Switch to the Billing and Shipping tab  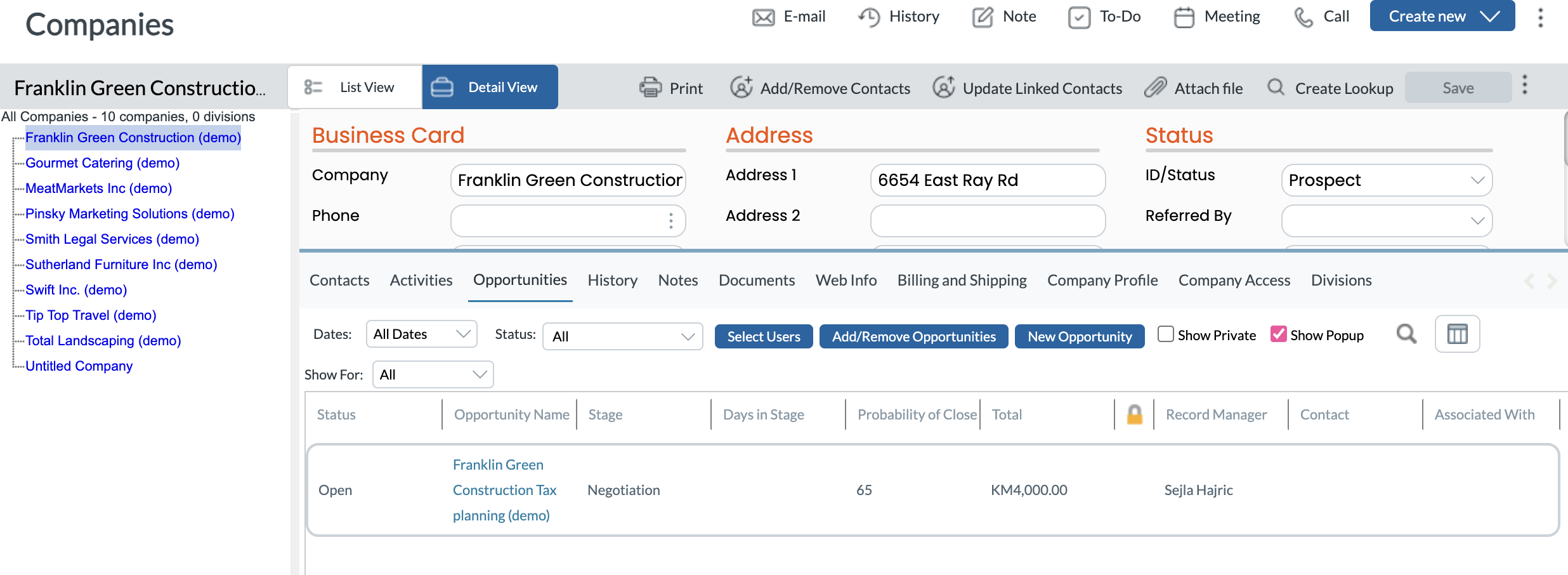962,280
